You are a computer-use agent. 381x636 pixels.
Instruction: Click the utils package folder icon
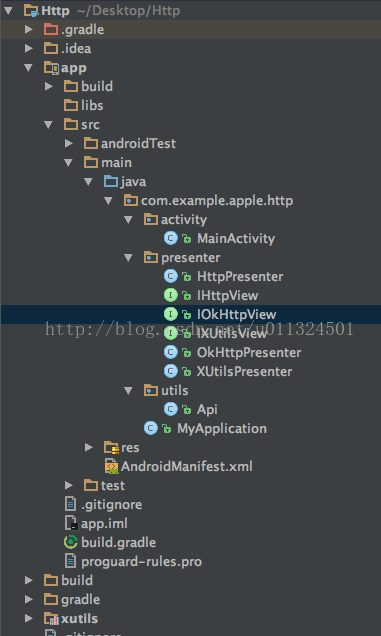coord(151,390)
